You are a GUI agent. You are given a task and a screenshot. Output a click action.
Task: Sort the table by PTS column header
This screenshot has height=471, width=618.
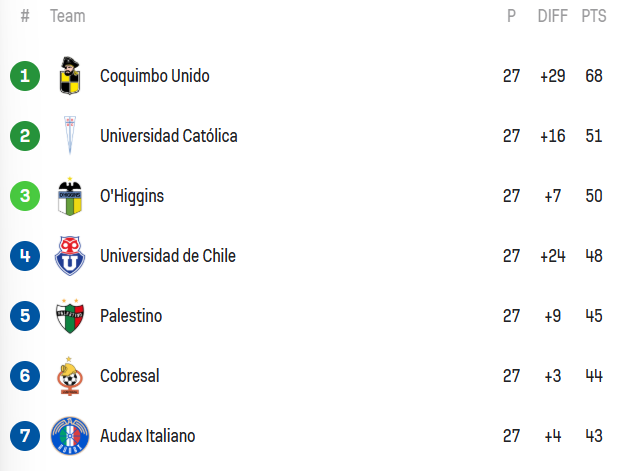(594, 16)
